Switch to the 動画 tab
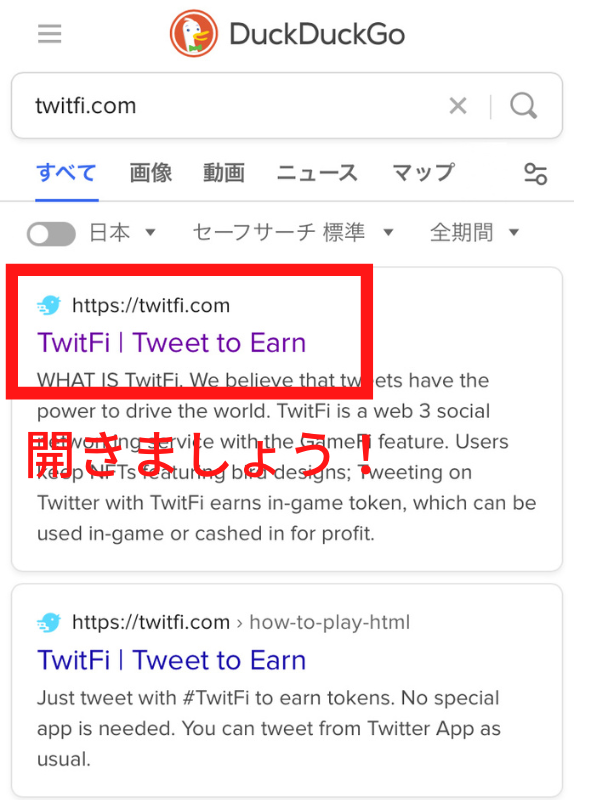The height and width of the screenshot is (800, 600). (x=224, y=173)
